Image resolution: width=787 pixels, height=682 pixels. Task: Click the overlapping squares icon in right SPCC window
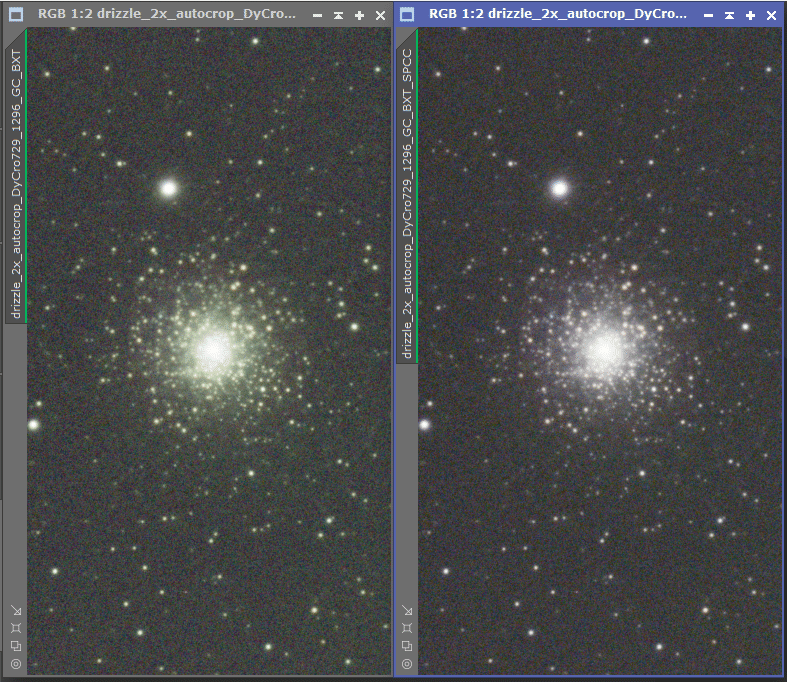(407, 646)
